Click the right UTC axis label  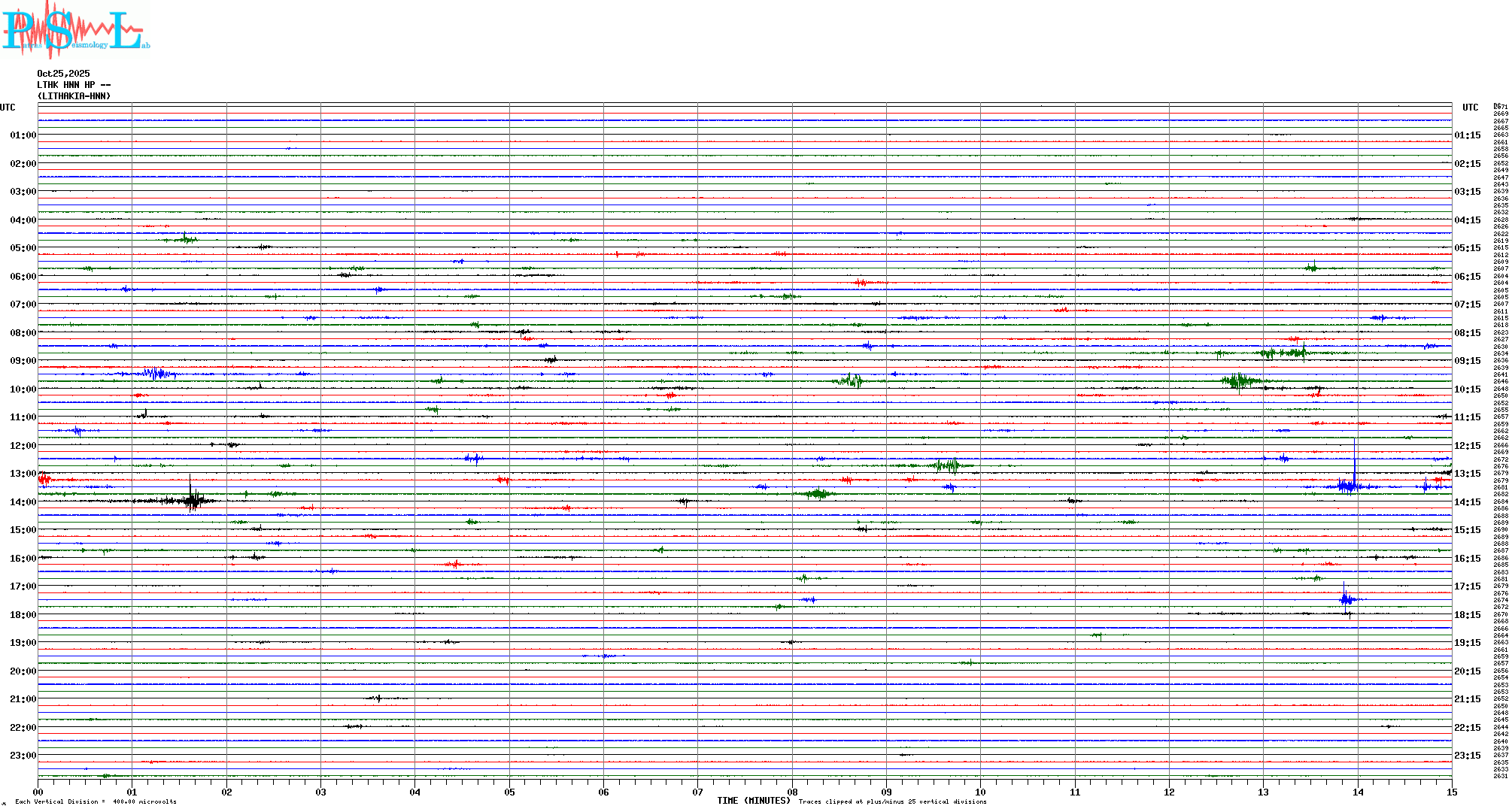click(1470, 108)
